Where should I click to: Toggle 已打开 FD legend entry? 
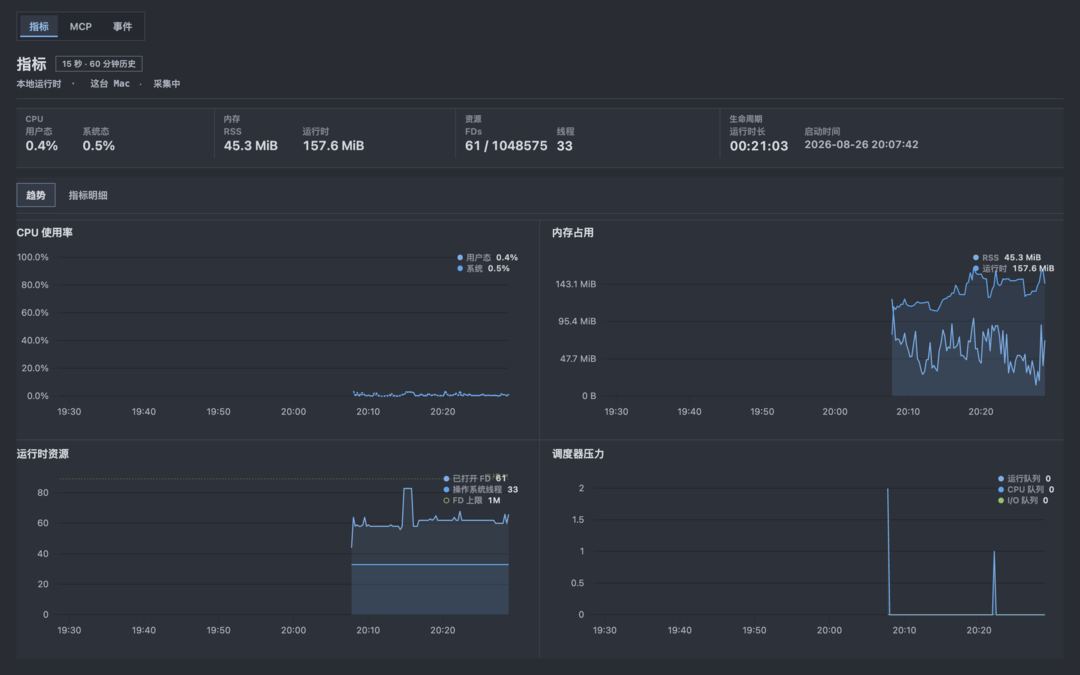[475, 478]
